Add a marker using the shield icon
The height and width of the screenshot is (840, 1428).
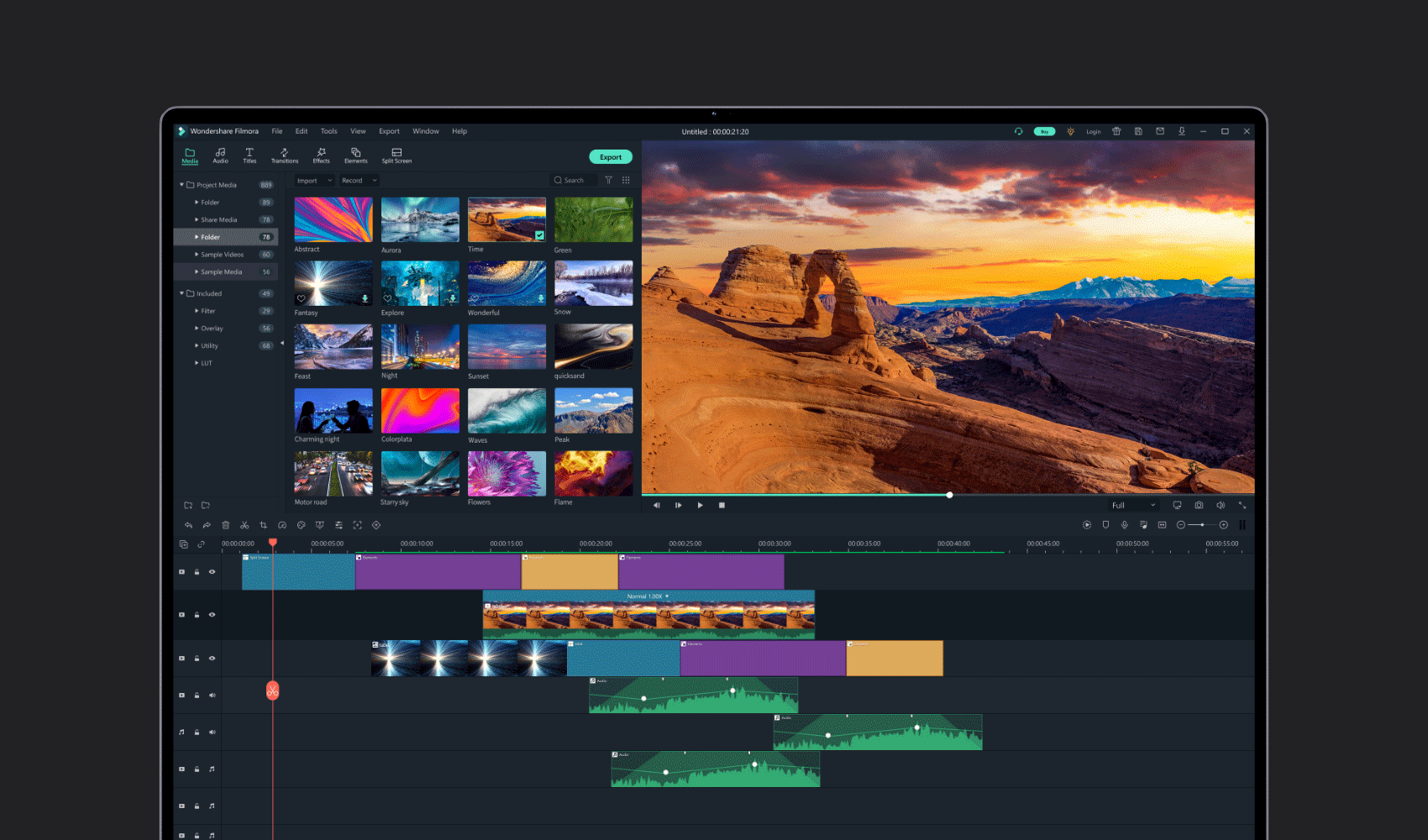tap(1105, 525)
